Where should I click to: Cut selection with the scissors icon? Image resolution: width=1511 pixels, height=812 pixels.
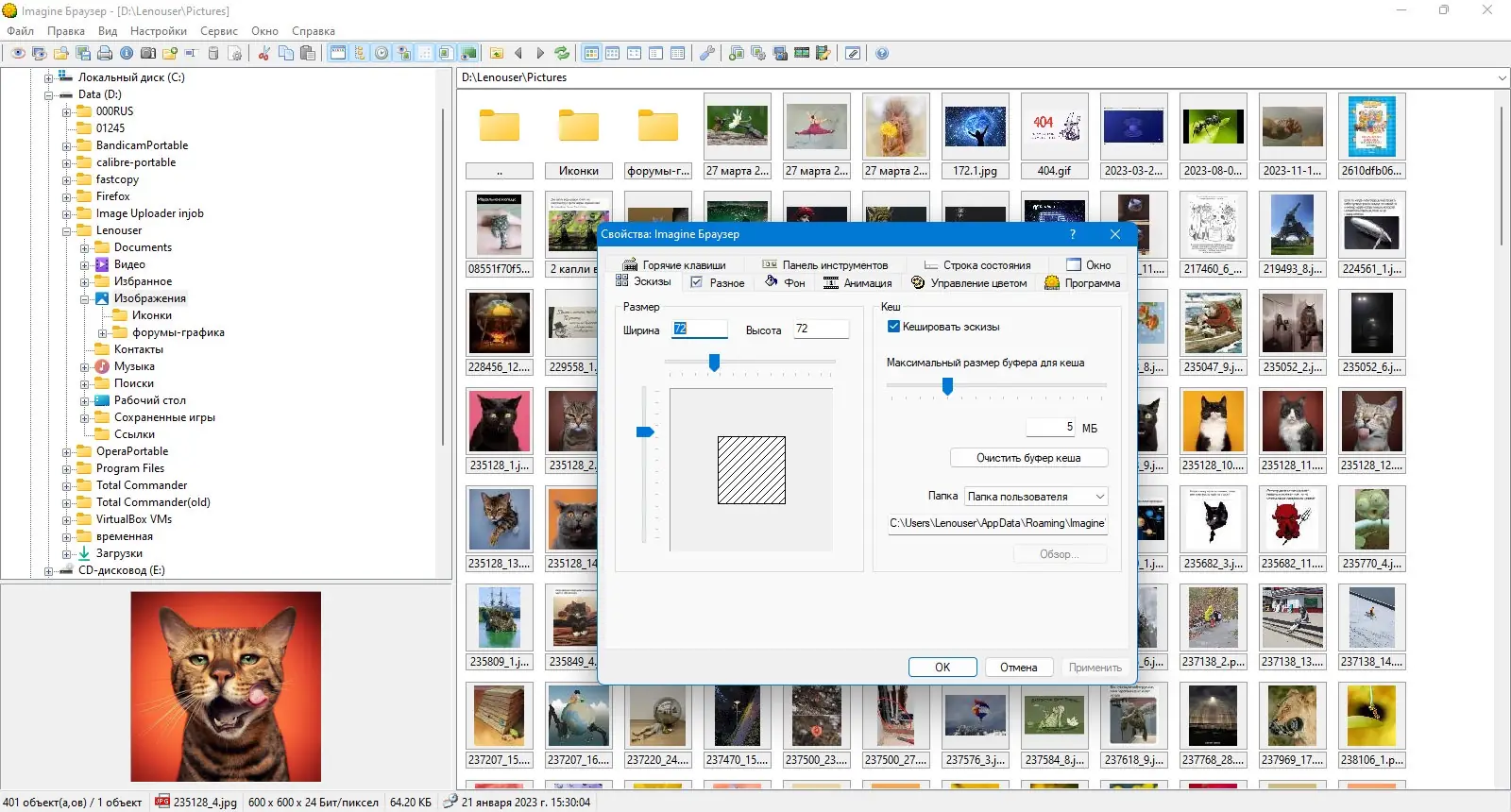[264, 54]
